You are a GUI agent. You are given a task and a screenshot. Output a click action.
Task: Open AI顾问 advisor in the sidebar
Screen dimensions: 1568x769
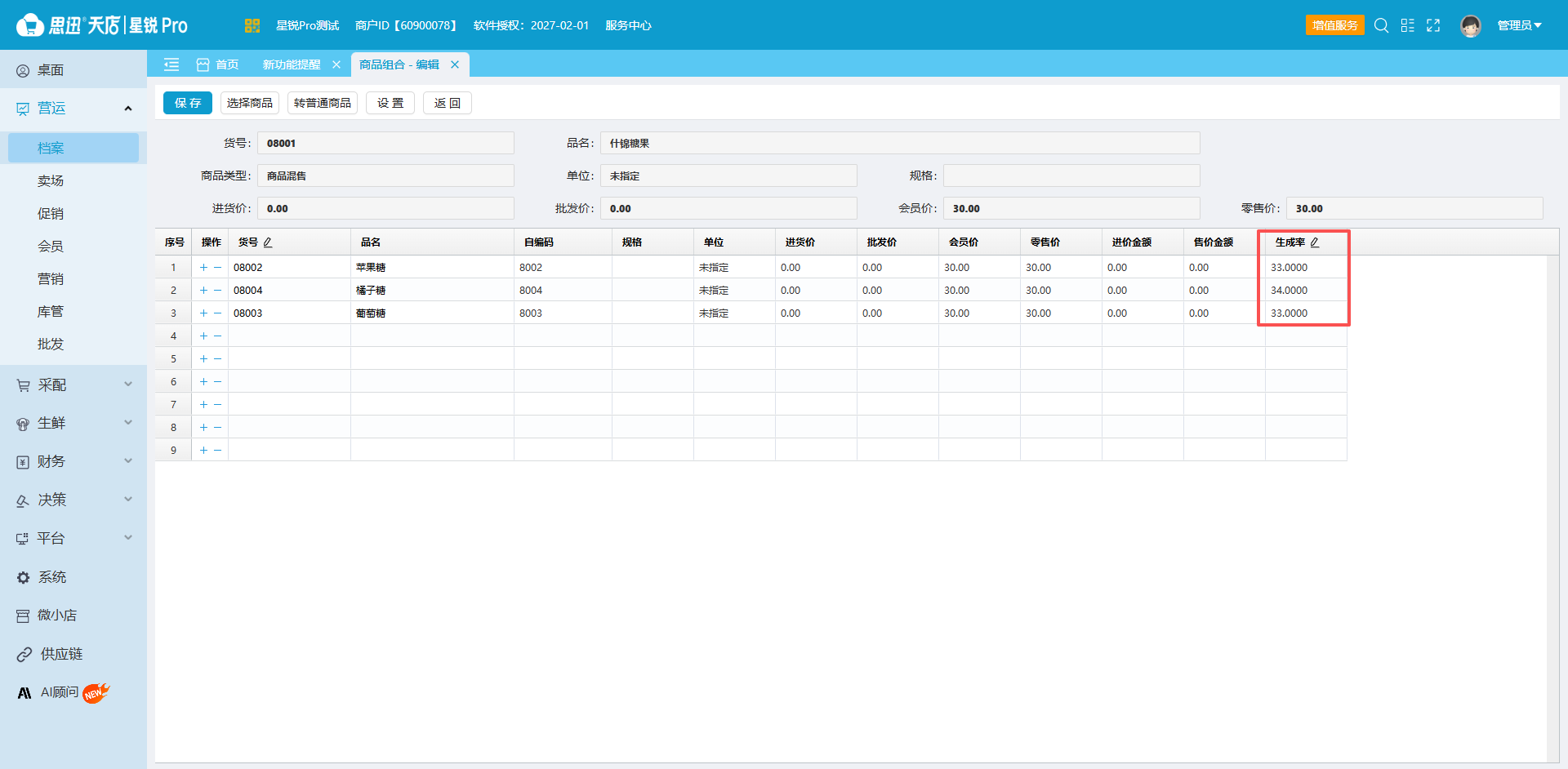click(73, 692)
